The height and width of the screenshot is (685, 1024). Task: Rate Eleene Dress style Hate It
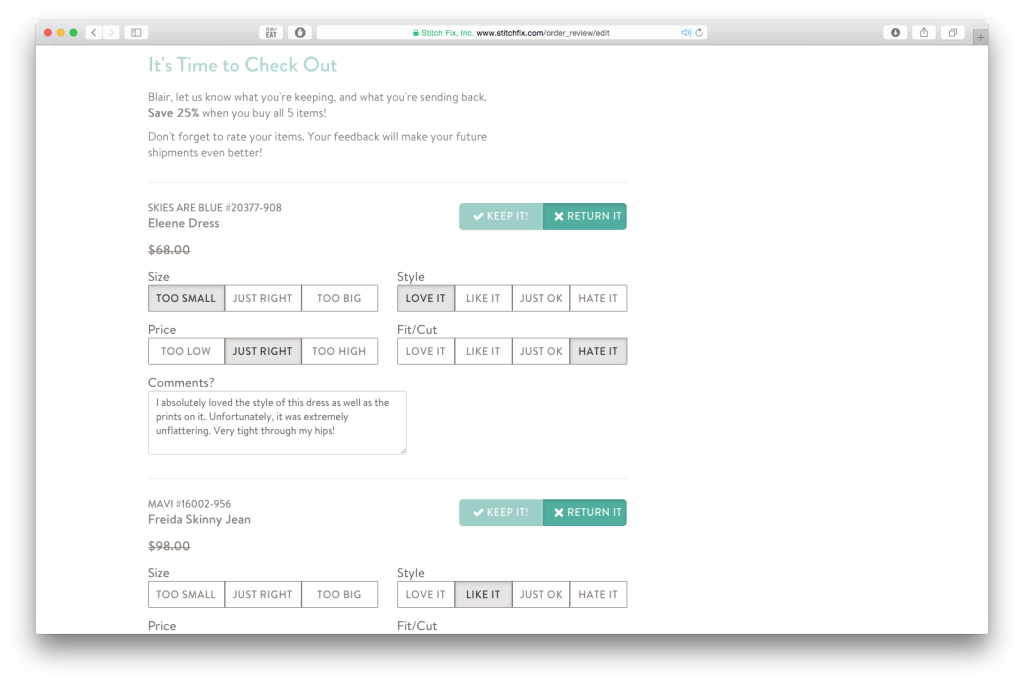[598, 298]
